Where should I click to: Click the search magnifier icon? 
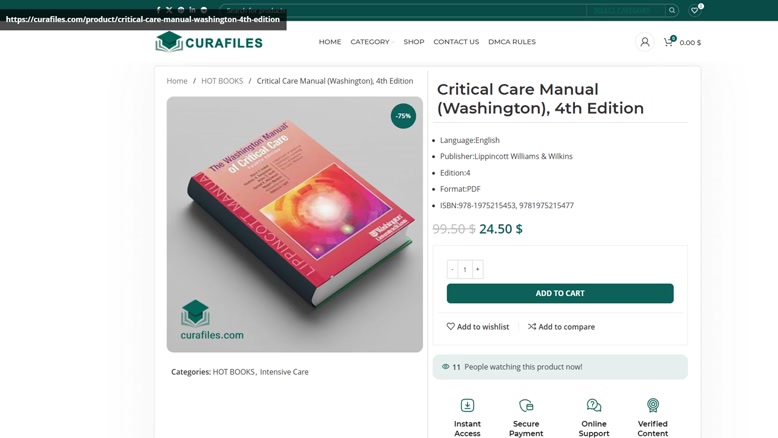(672, 10)
